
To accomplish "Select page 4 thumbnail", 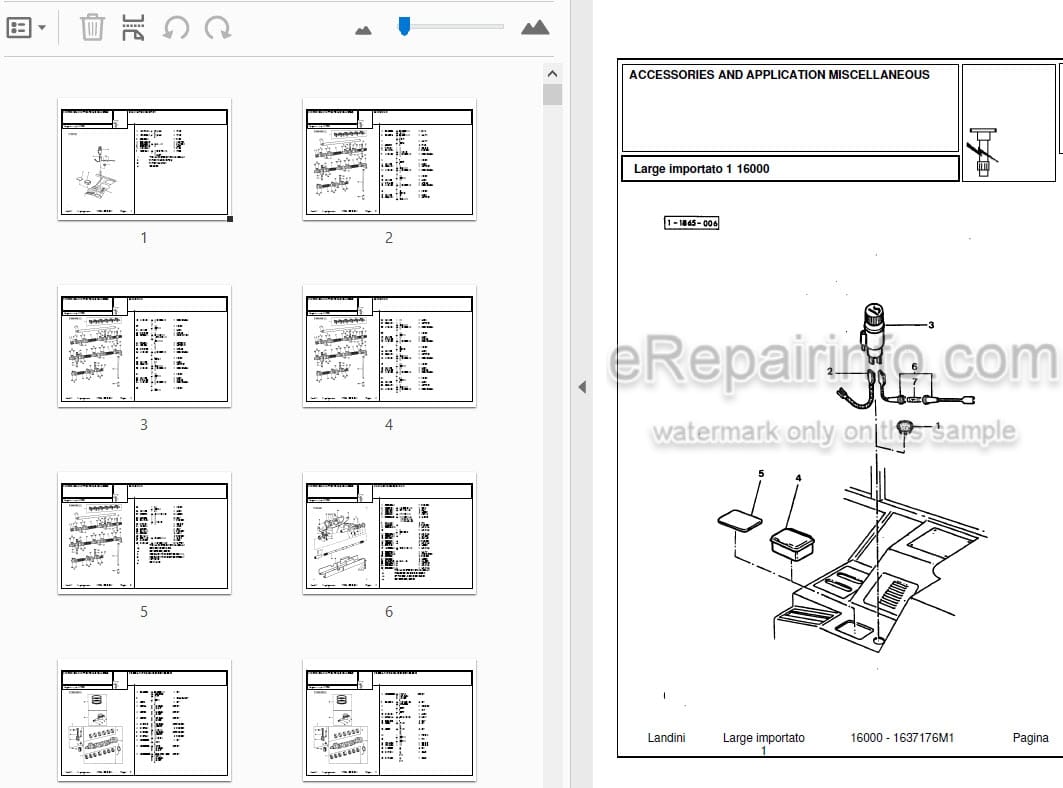I will pyautogui.click(x=389, y=346).
